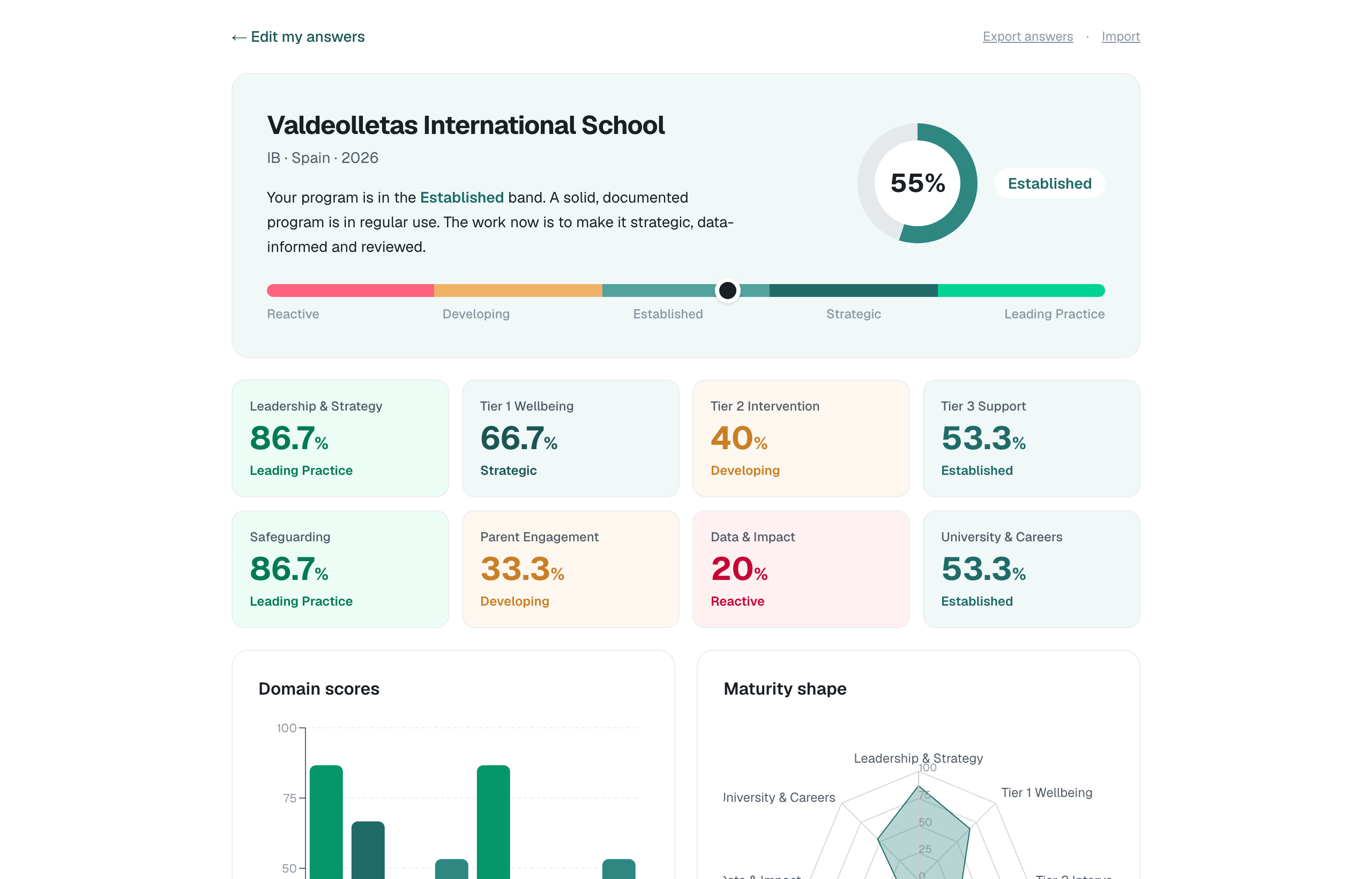Open the University & Careers score card
The height and width of the screenshot is (879, 1372).
pos(1031,569)
